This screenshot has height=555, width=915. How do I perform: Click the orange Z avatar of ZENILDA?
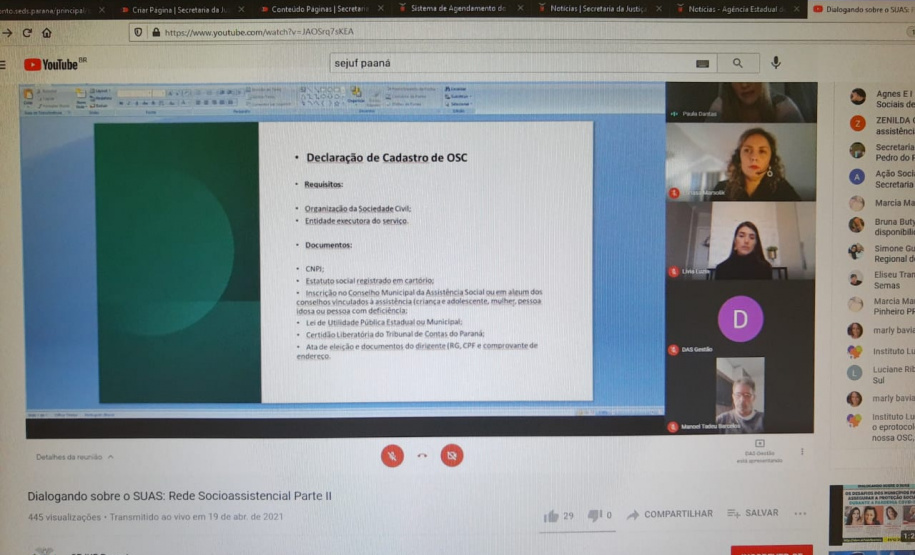click(857, 124)
